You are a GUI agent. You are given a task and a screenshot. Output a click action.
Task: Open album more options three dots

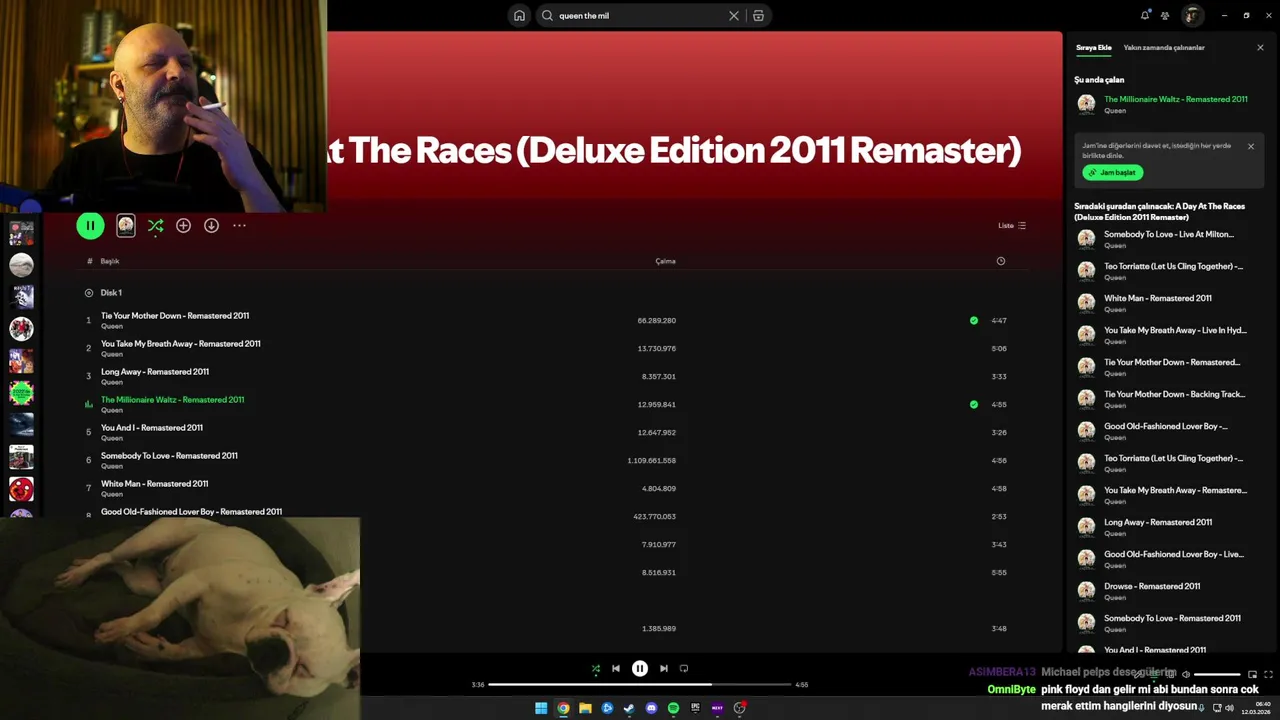(x=239, y=226)
